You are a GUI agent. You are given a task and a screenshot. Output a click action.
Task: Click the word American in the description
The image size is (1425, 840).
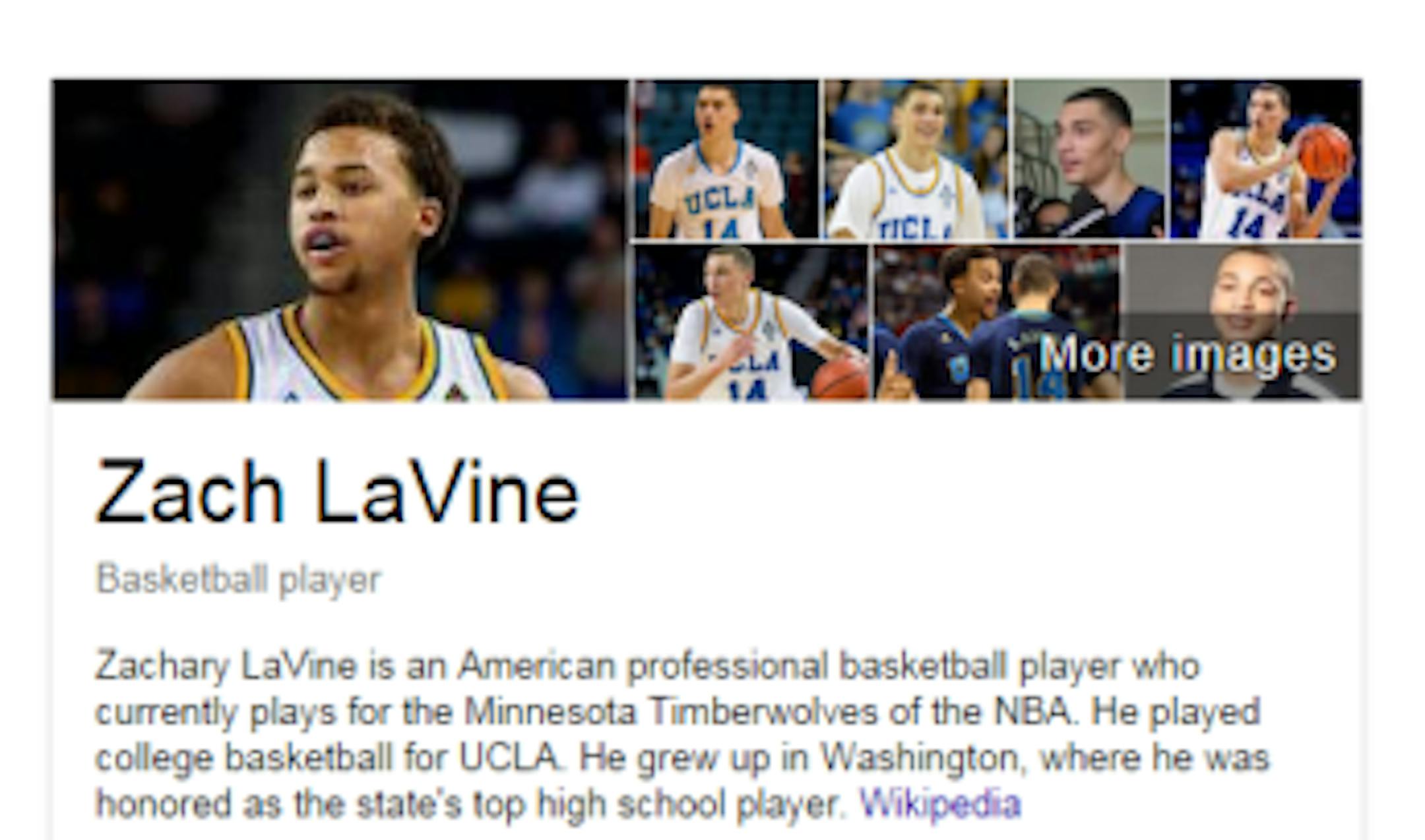tap(536, 665)
